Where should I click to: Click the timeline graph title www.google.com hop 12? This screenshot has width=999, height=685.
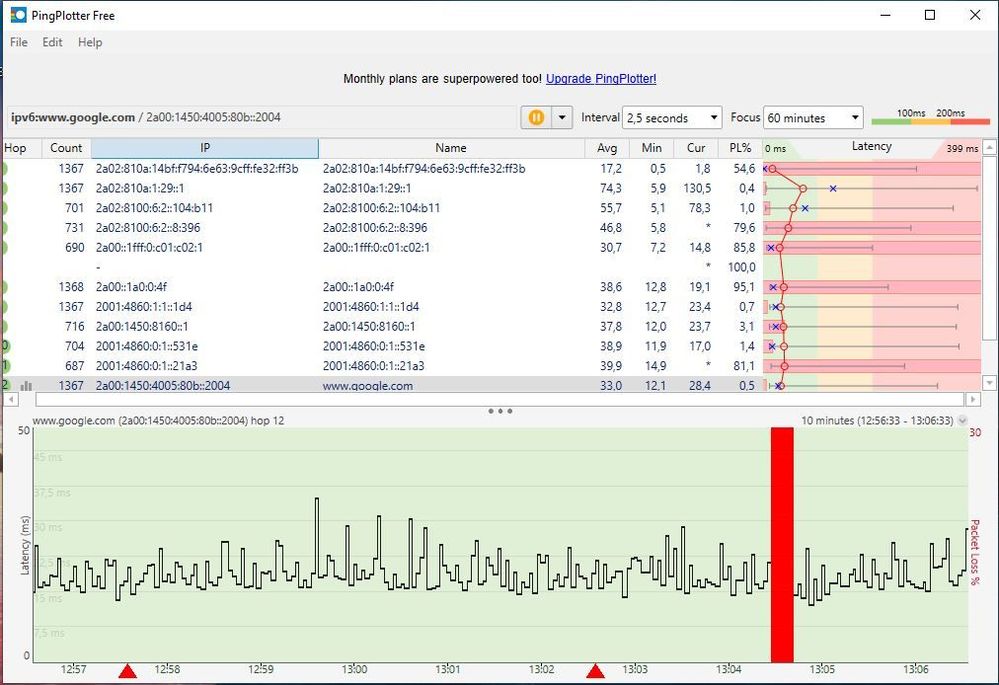(x=158, y=421)
